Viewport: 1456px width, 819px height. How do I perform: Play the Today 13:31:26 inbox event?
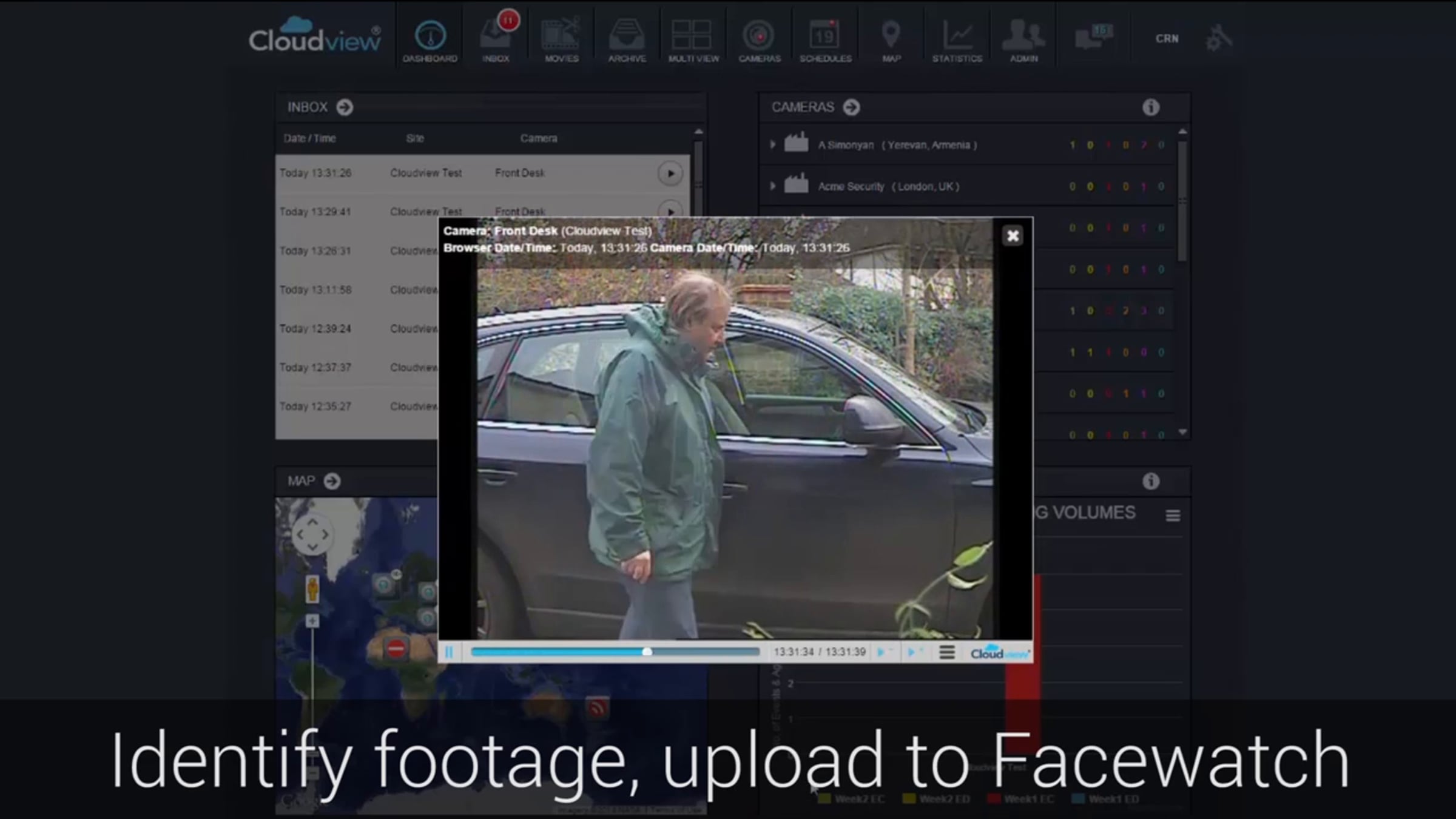(x=670, y=174)
